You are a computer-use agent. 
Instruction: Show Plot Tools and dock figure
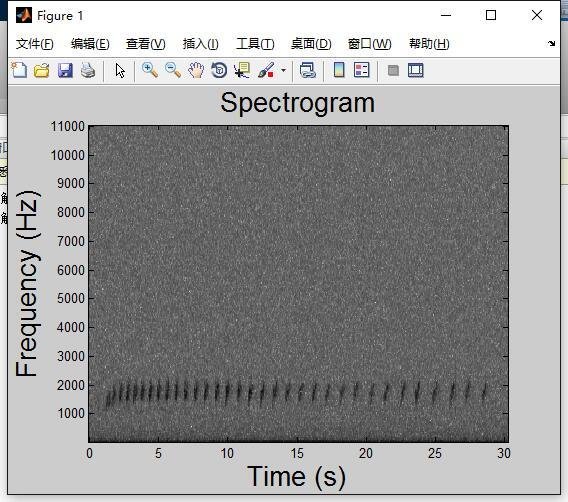pos(415,70)
